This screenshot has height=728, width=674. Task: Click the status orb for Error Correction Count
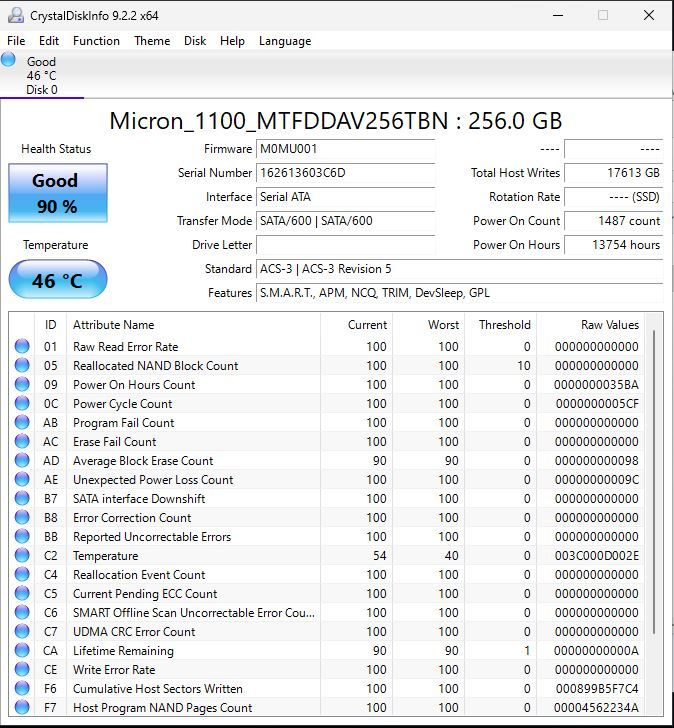pos(22,517)
